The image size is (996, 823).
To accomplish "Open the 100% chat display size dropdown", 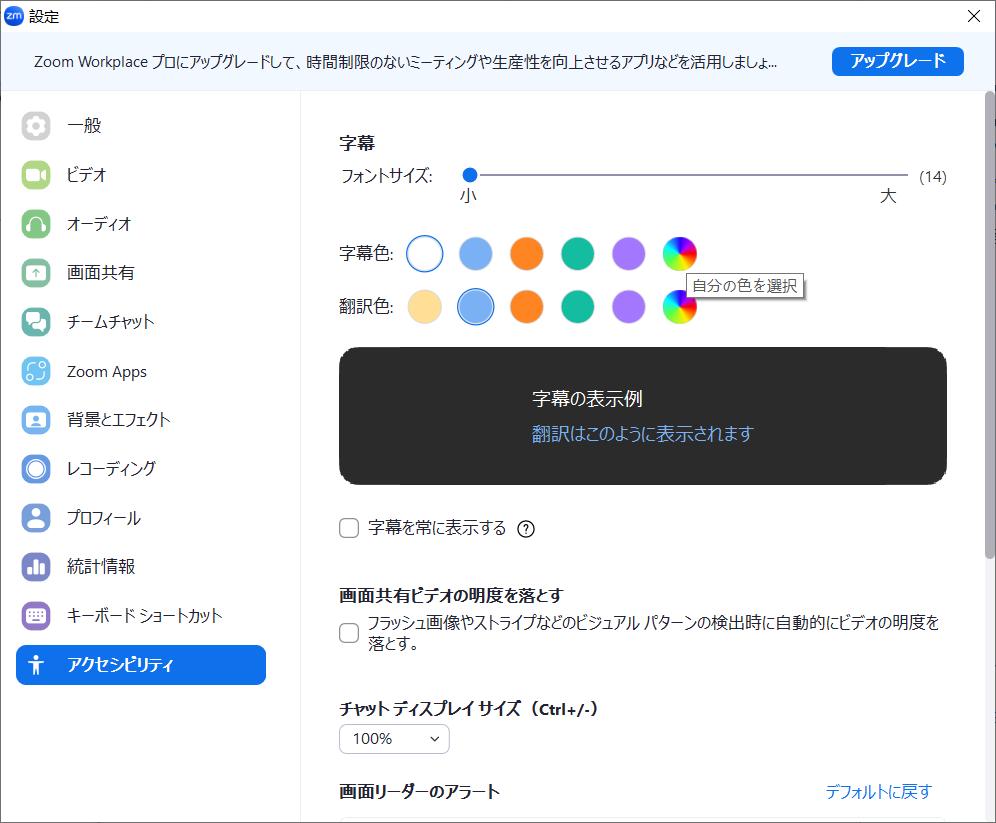I will click(394, 739).
